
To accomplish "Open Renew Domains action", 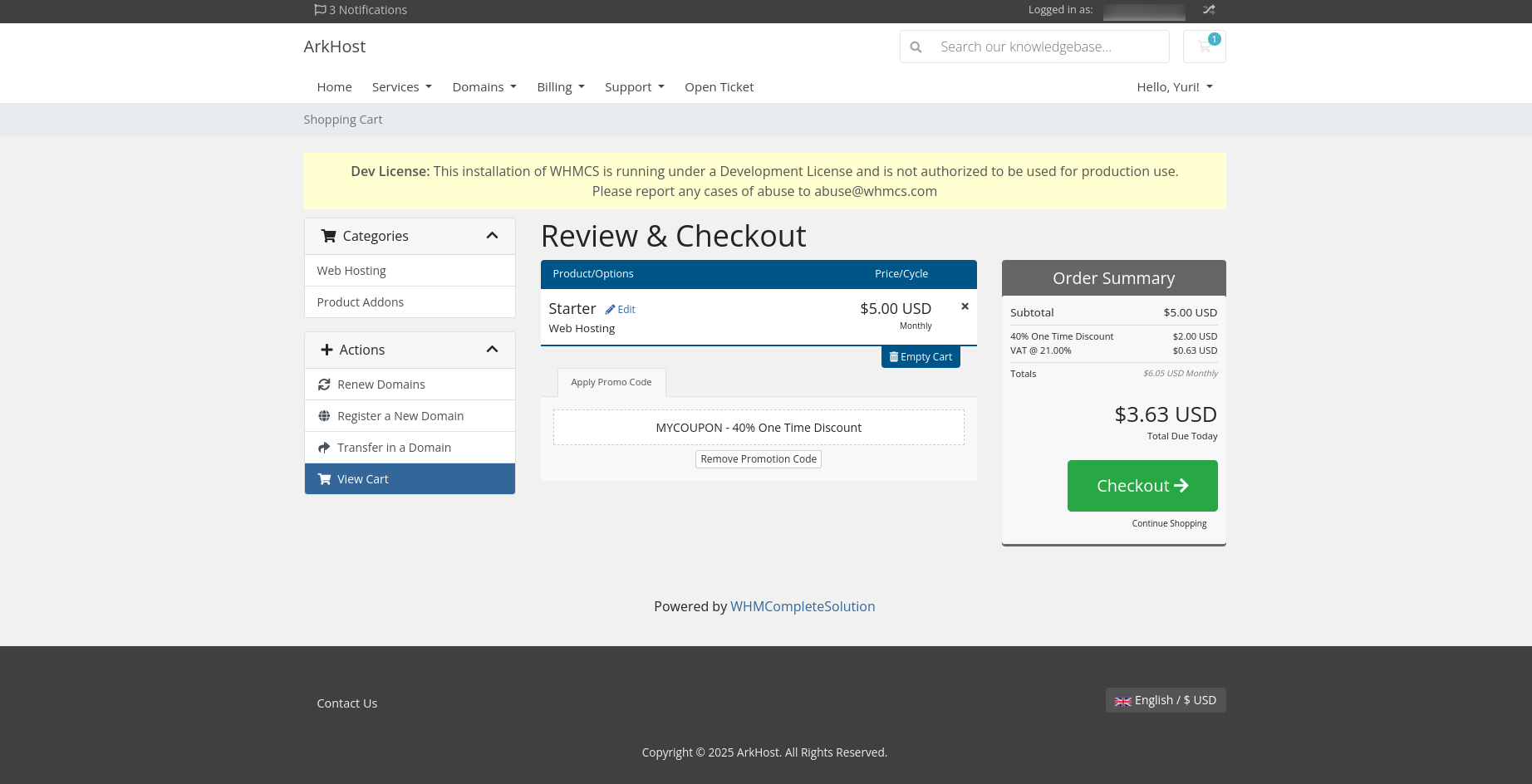I will 381,385.
